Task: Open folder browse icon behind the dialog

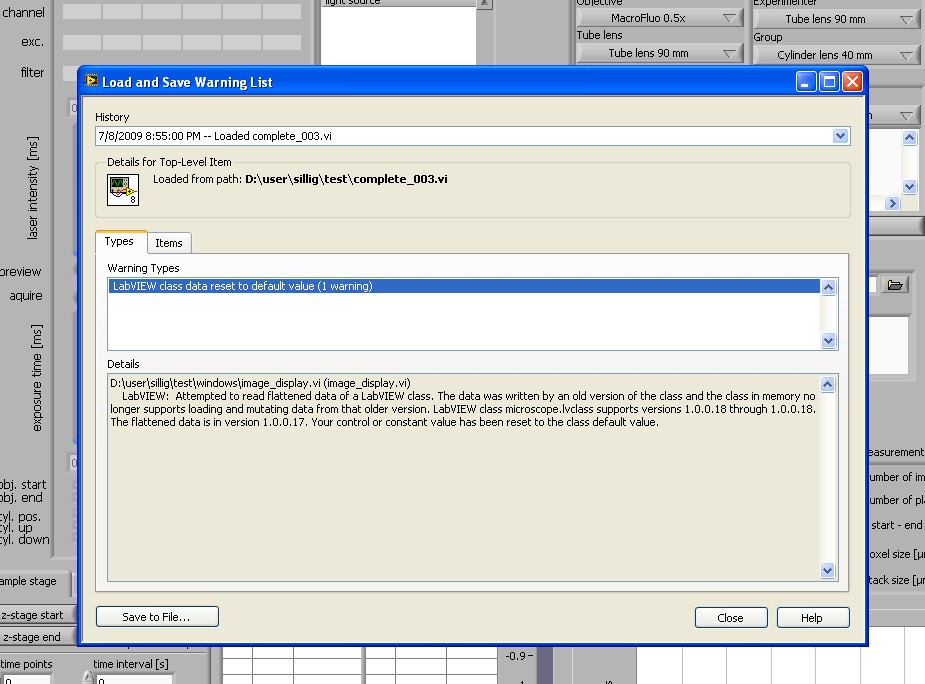Action: pos(895,285)
